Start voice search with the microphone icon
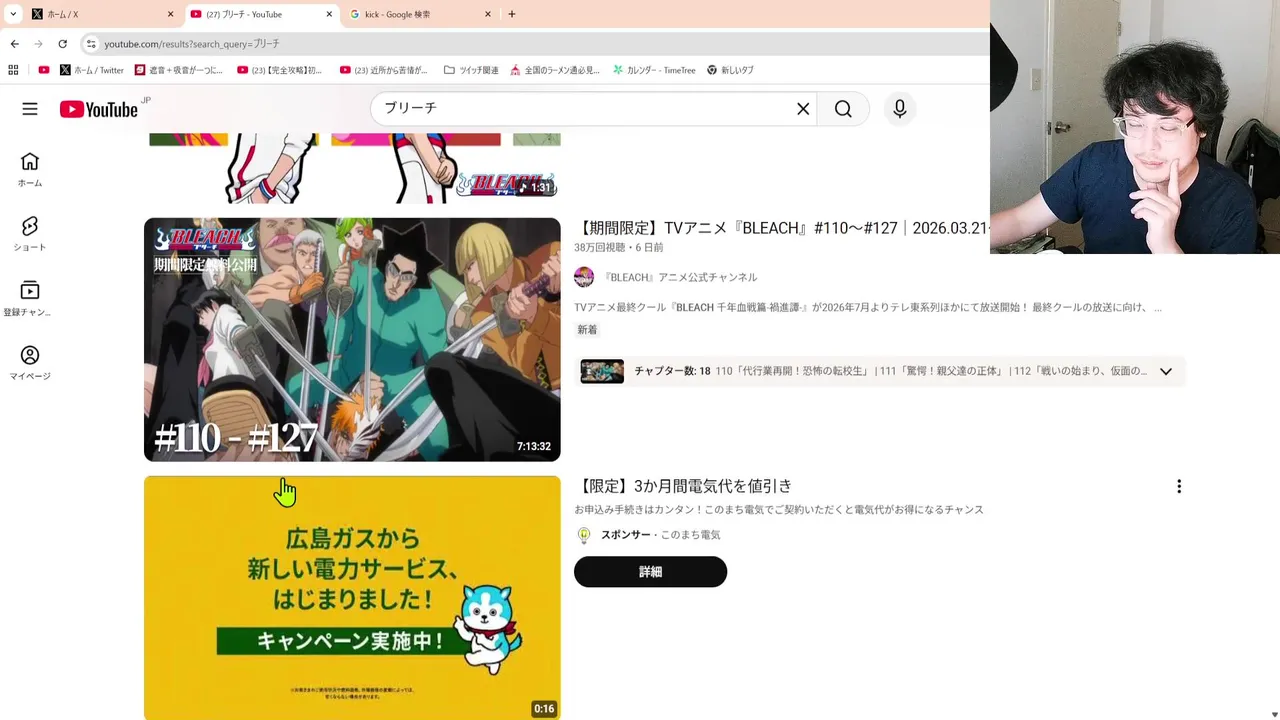 pyautogui.click(x=900, y=109)
